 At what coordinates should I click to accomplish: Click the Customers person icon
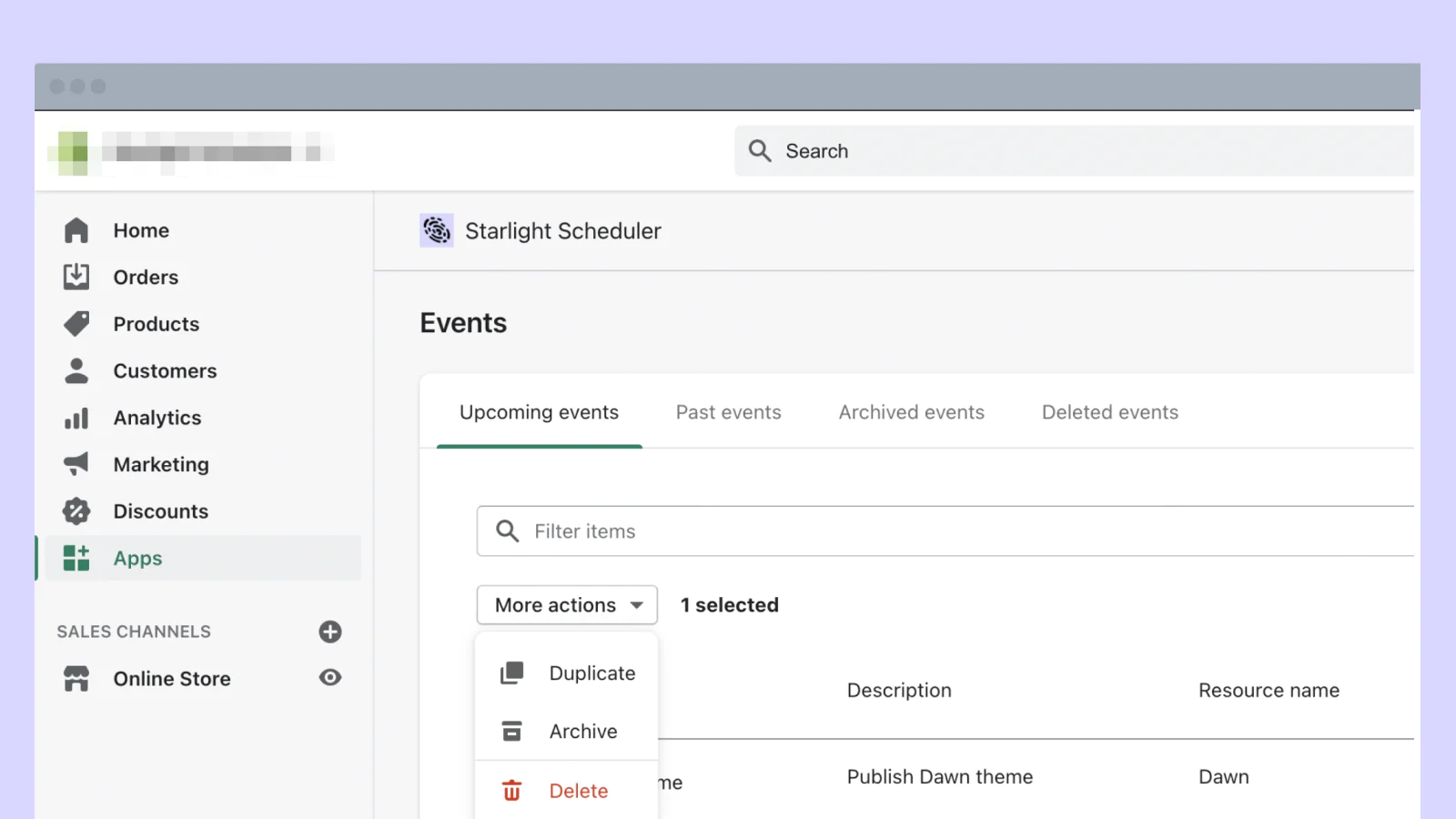click(x=76, y=371)
